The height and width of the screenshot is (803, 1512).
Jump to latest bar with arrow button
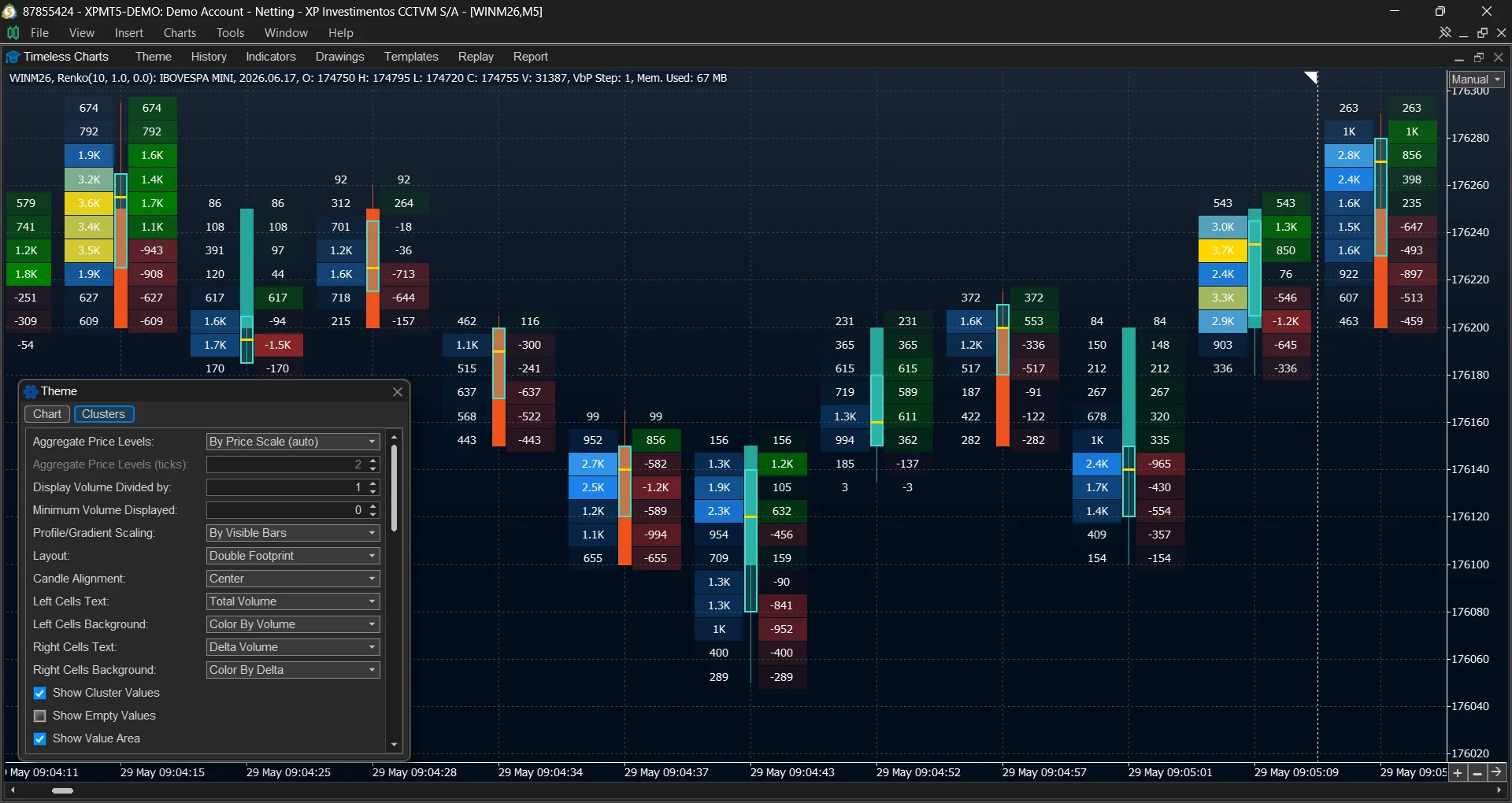[x=1497, y=773]
